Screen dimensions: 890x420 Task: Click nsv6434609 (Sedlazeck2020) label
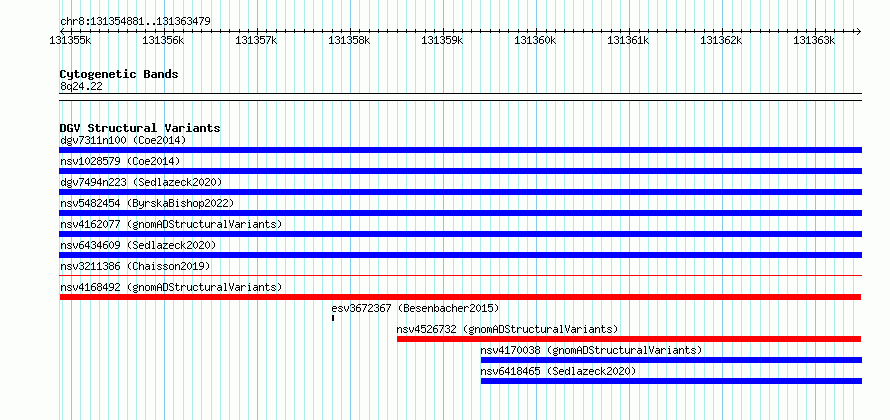[138, 245]
